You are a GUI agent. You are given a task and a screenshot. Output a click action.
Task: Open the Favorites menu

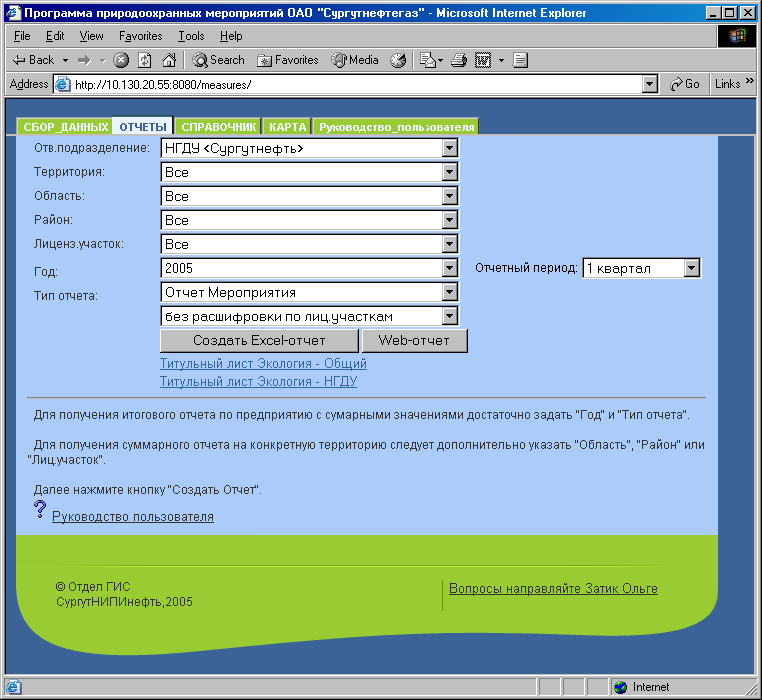pyautogui.click(x=140, y=36)
